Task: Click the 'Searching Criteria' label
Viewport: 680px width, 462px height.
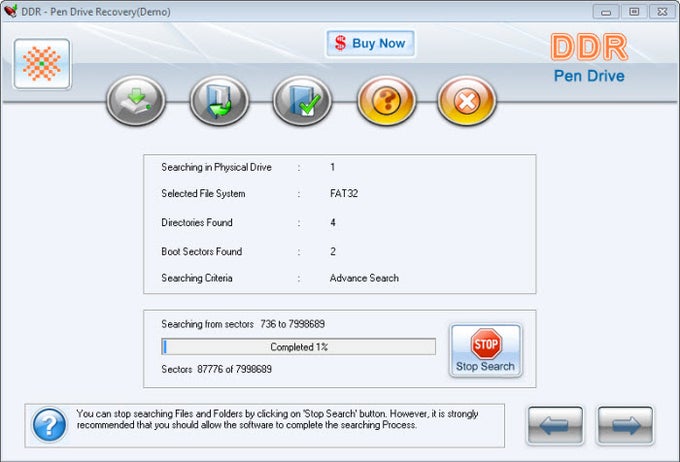Action: click(x=197, y=278)
